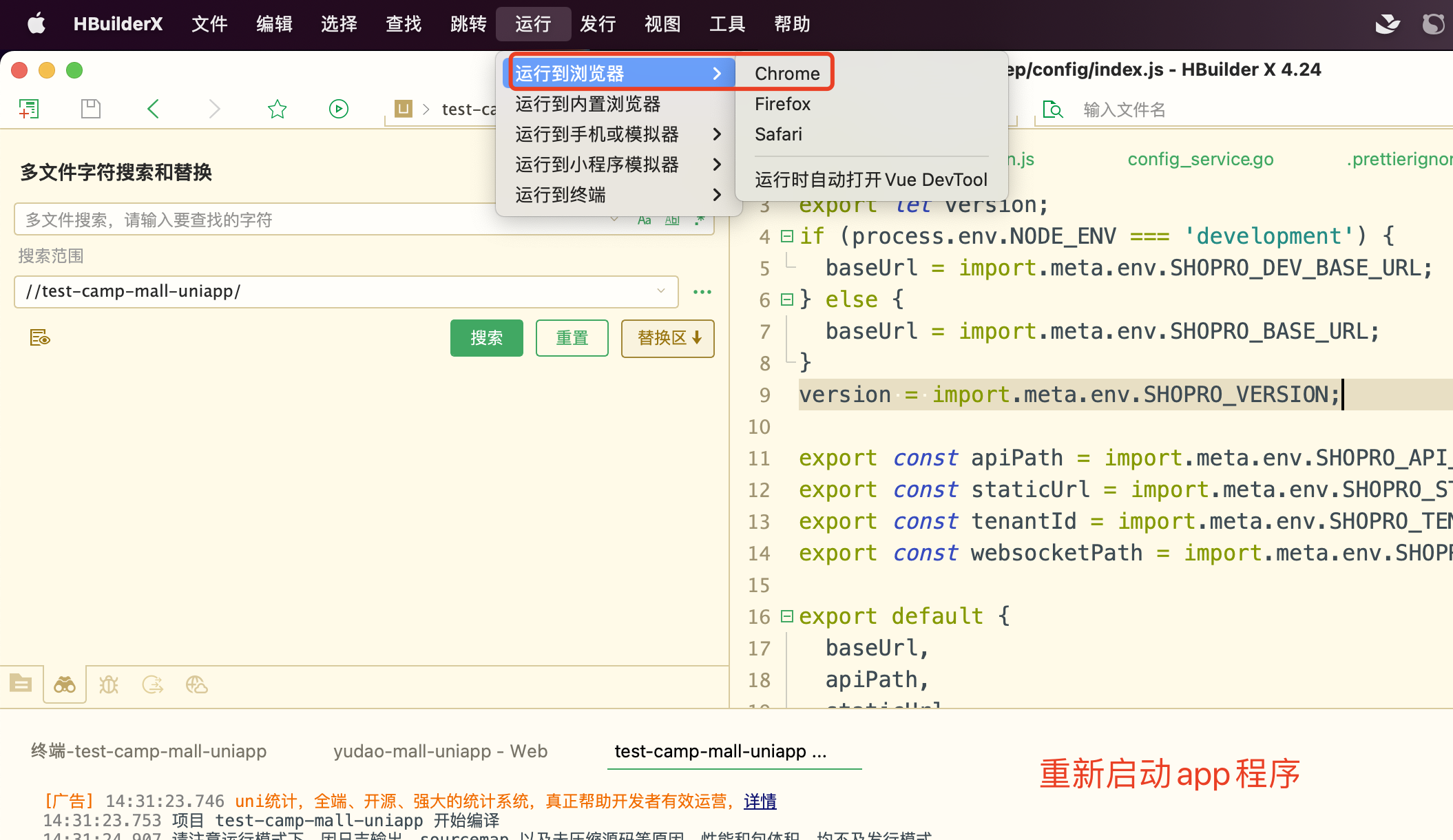The width and height of the screenshot is (1453, 840).
Task: Click the save file toolbar icon
Action: [x=91, y=109]
